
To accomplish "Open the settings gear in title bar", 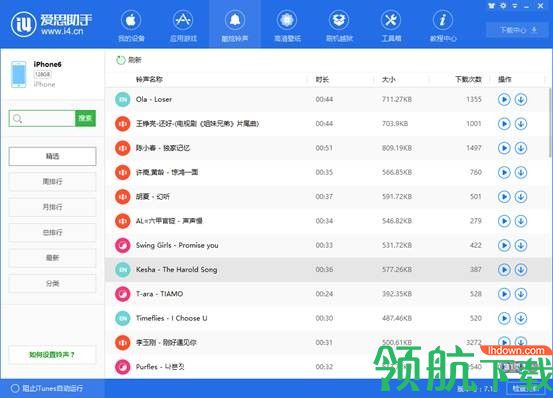I will pos(503,6).
